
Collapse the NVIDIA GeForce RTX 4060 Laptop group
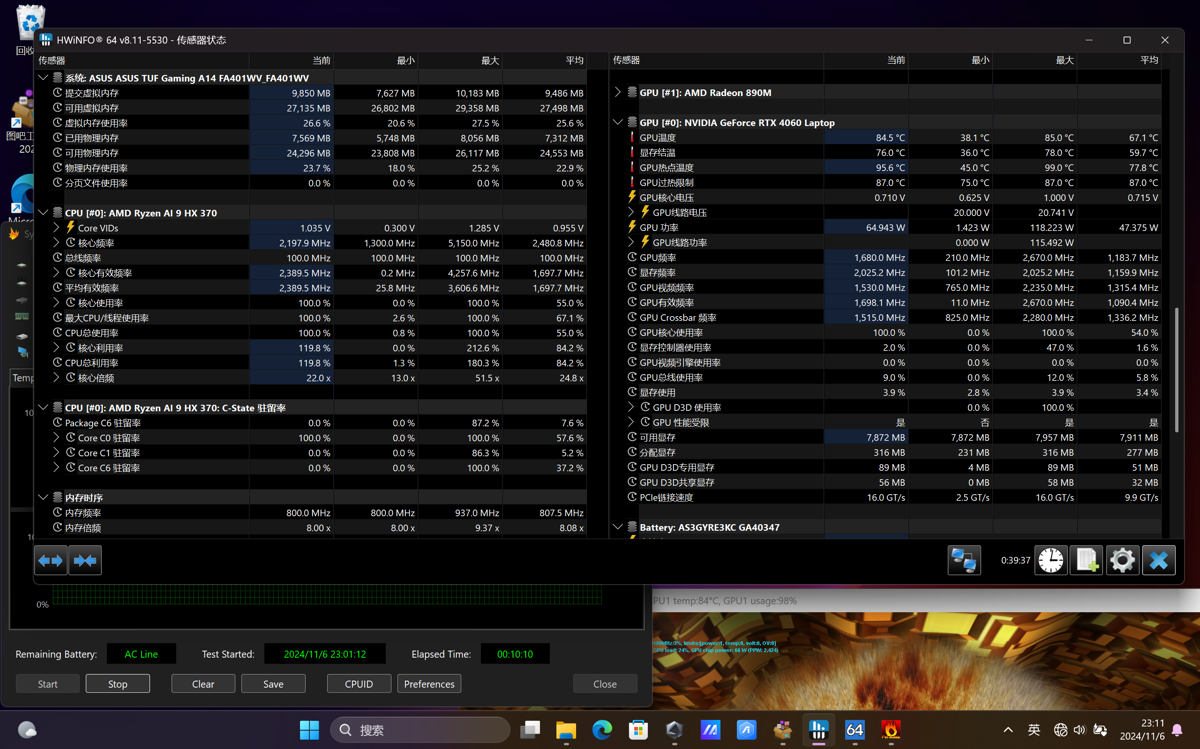pyautogui.click(x=618, y=123)
